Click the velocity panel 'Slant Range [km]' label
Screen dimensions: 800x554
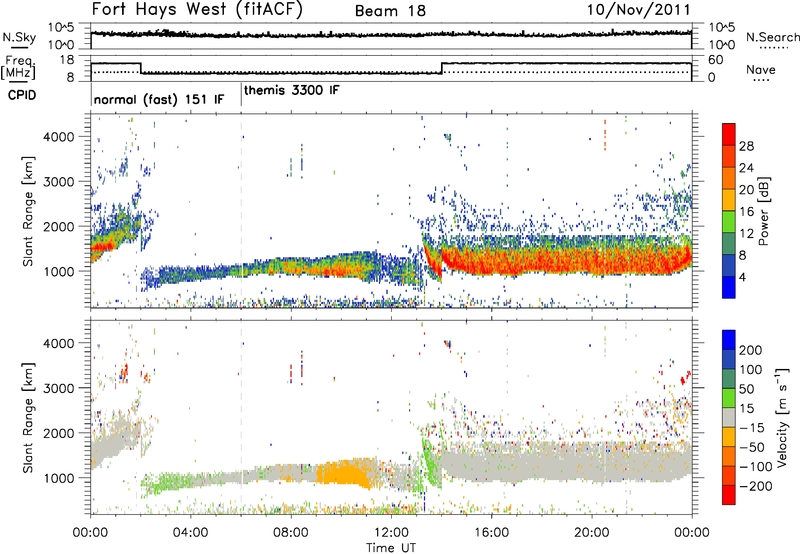(28, 417)
